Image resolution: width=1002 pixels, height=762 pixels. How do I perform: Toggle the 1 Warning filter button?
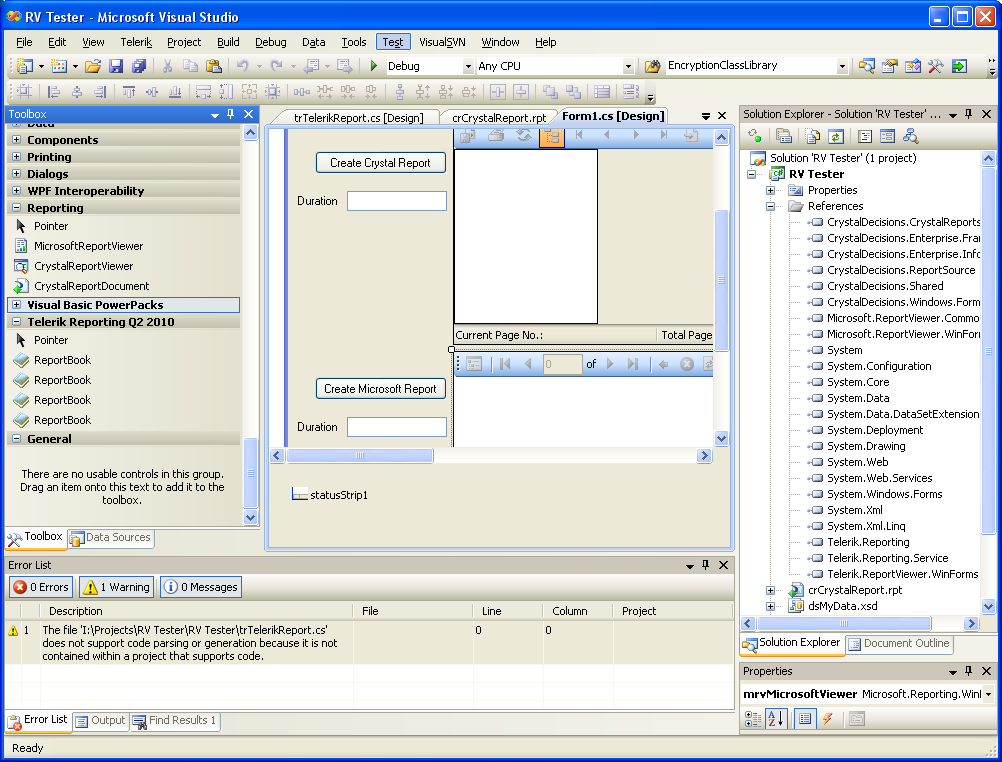point(116,587)
